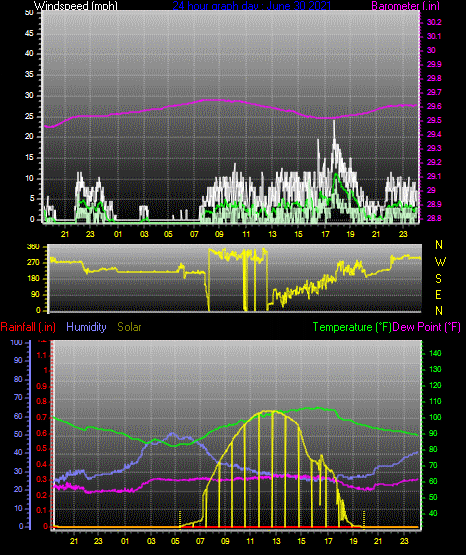The height and width of the screenshot is (555, 466).
Task: Click the 'S' compass direction label
Action: point(438,279)
